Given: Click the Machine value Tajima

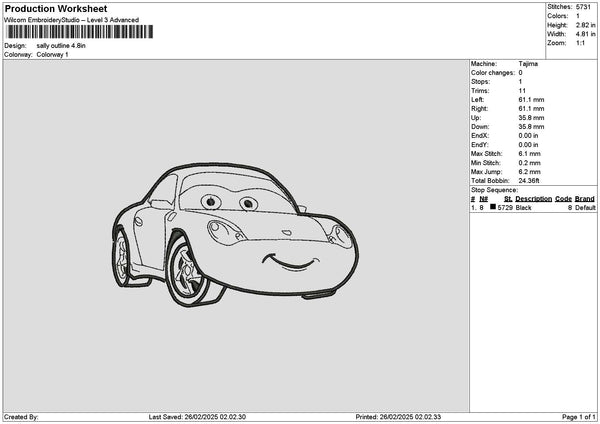Looking at the screenshot, I should pos(528,65).
